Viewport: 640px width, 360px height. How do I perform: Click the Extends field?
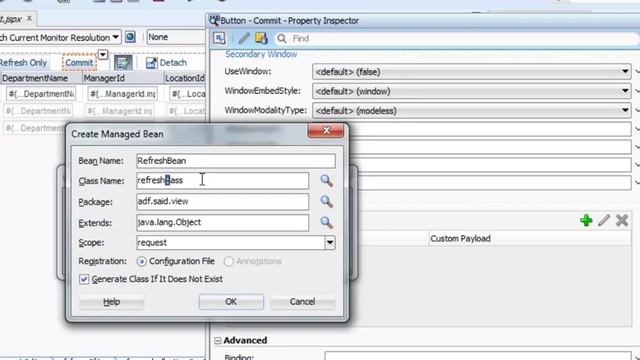tap(222, 222)
